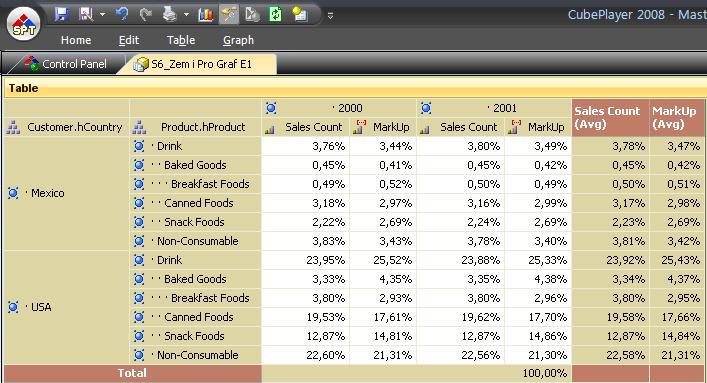Click the Print icon in the toolbar
This screenshot has height=383, width=707.
click(x=170, y=14)
